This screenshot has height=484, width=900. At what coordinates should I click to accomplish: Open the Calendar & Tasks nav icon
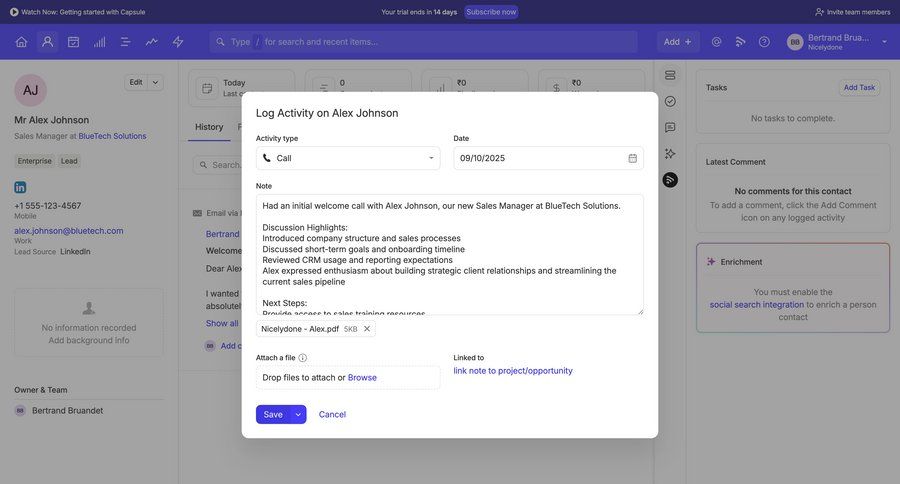(73, 42)
